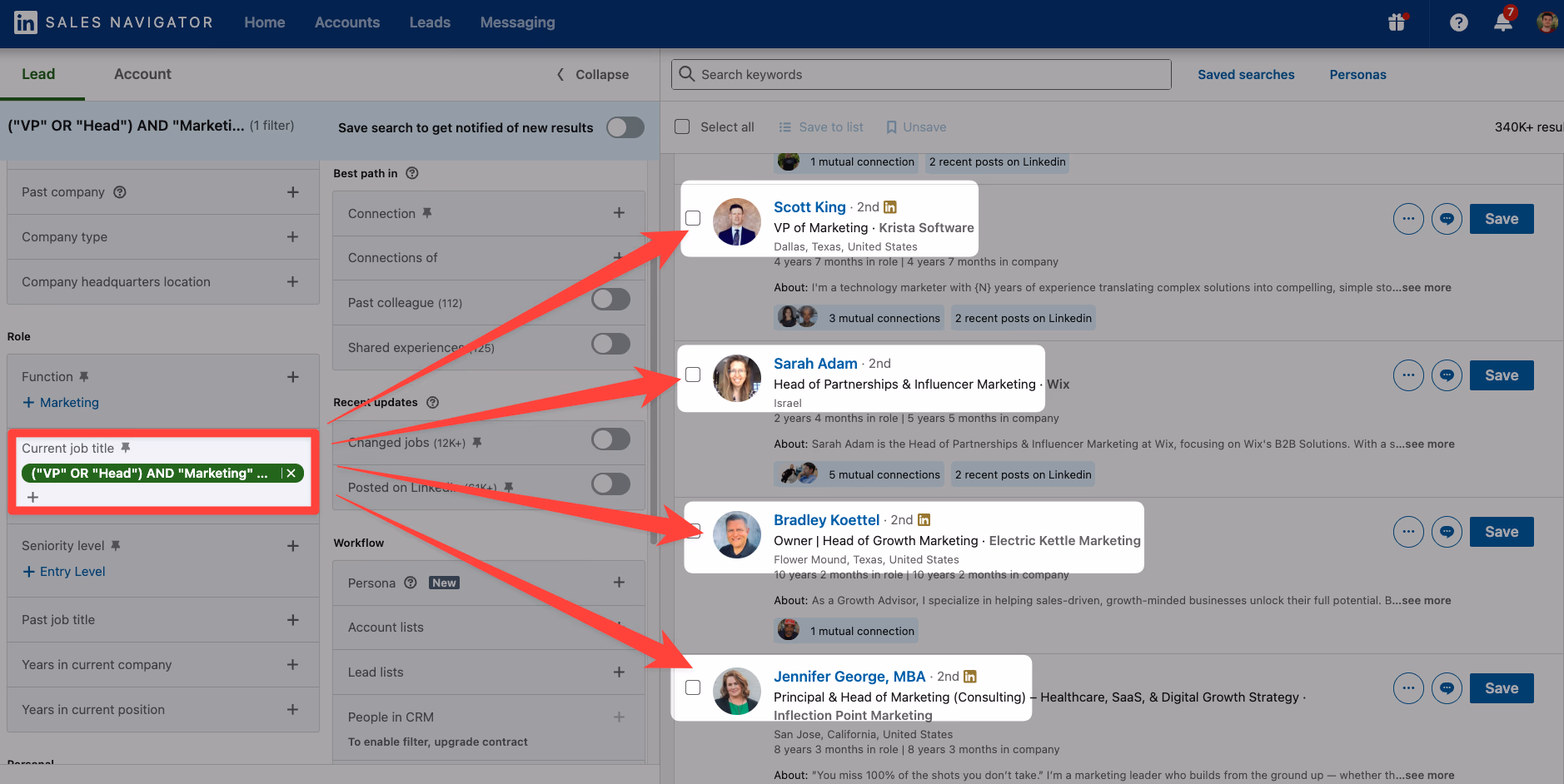The width and height of the screenshot is (1564, 784).
Task: Expand the Connection filter
Action: tap(619, 213)
